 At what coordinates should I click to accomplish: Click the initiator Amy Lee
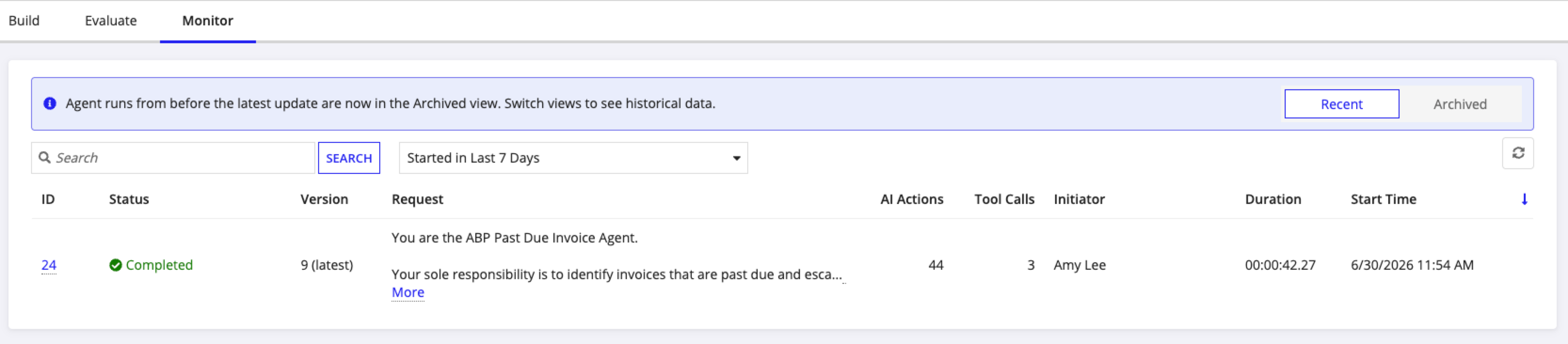point(1080,265)
